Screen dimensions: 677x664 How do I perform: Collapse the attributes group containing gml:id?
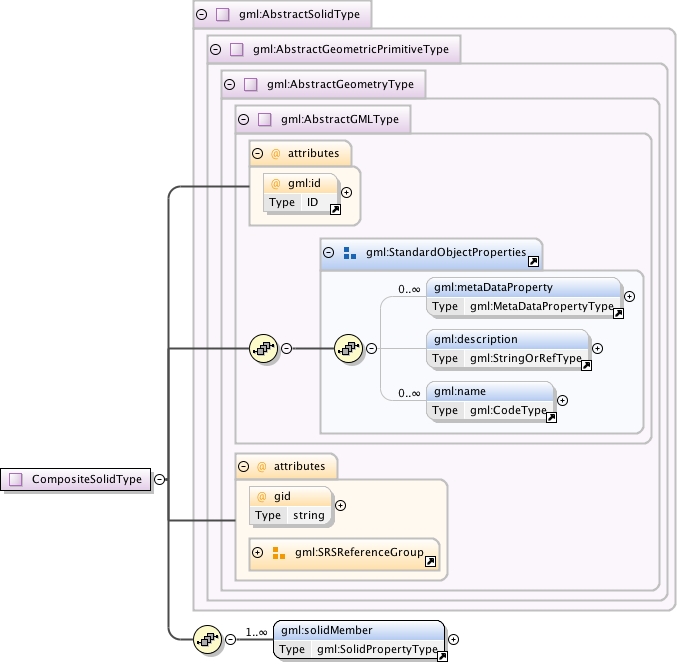pyautogui.click(x=257, y=153)
